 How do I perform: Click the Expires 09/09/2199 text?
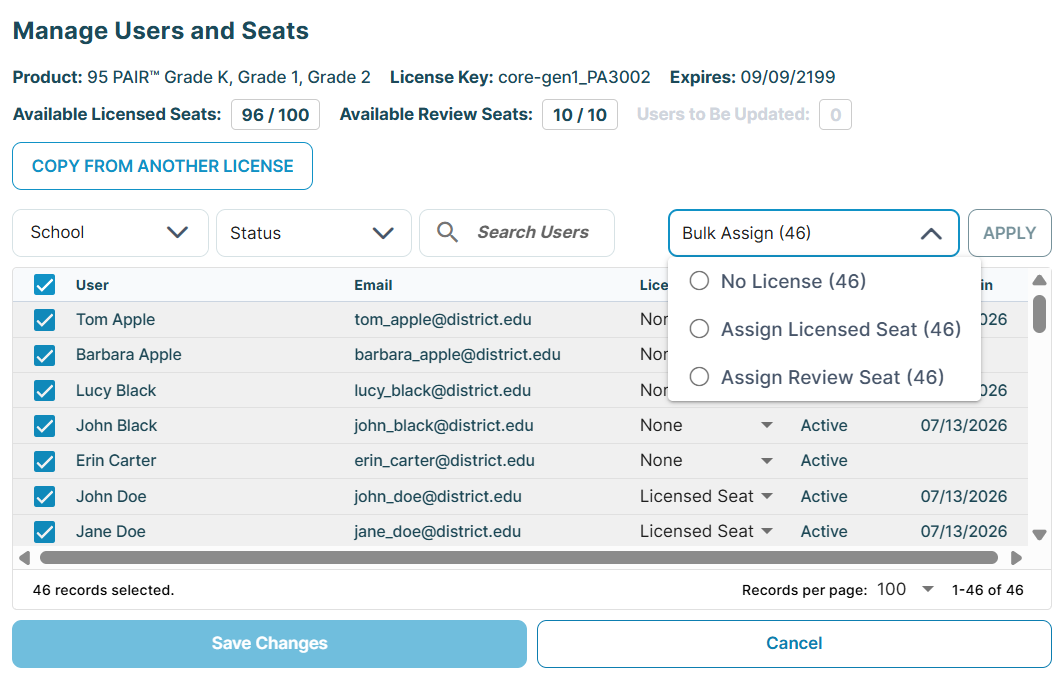(x=753, y=77)
